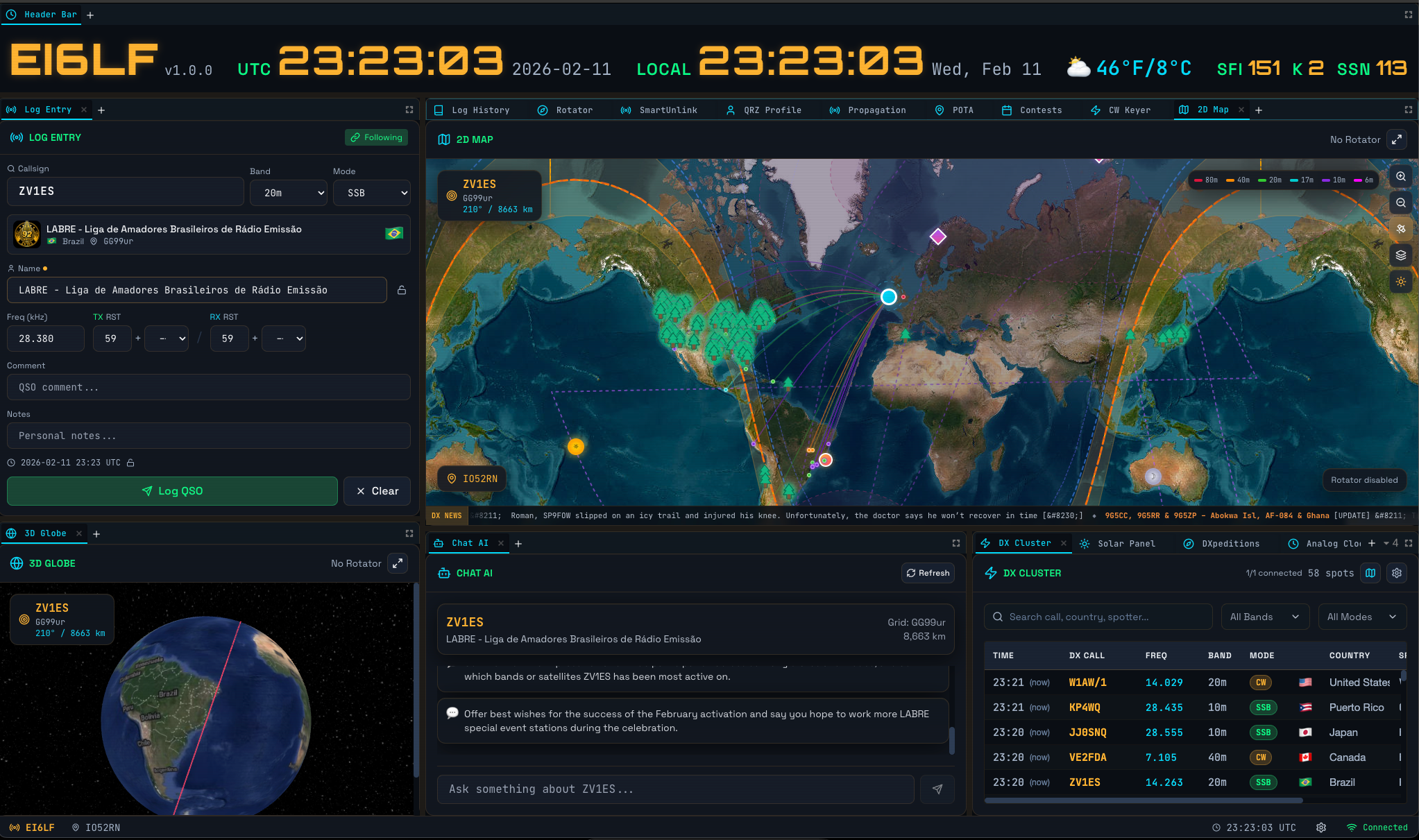
Task: Open the DX Cluster map view icon
Action: coord(1370,573)
